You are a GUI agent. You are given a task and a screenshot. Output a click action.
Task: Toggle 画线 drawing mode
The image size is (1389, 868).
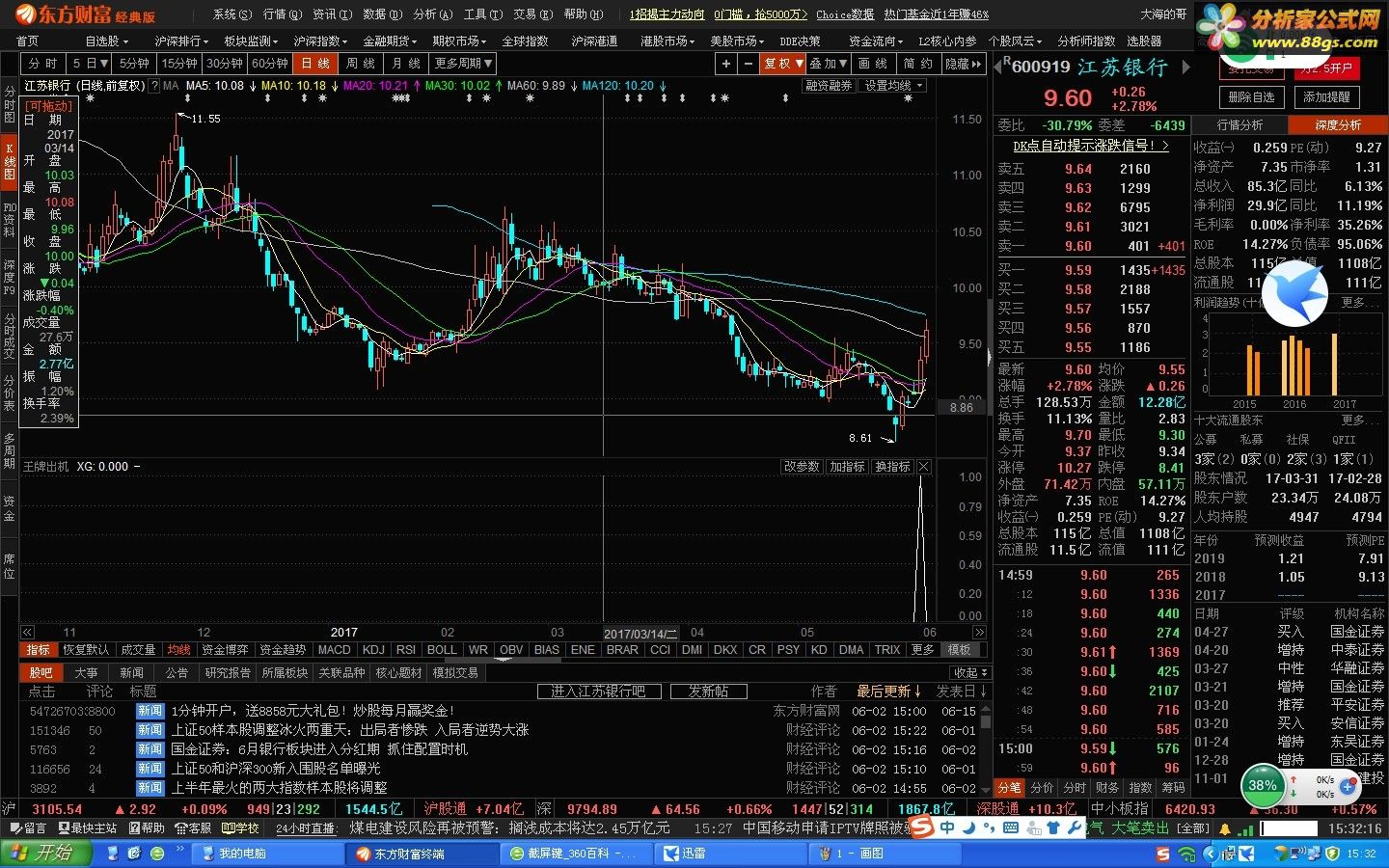coord(872,64)
